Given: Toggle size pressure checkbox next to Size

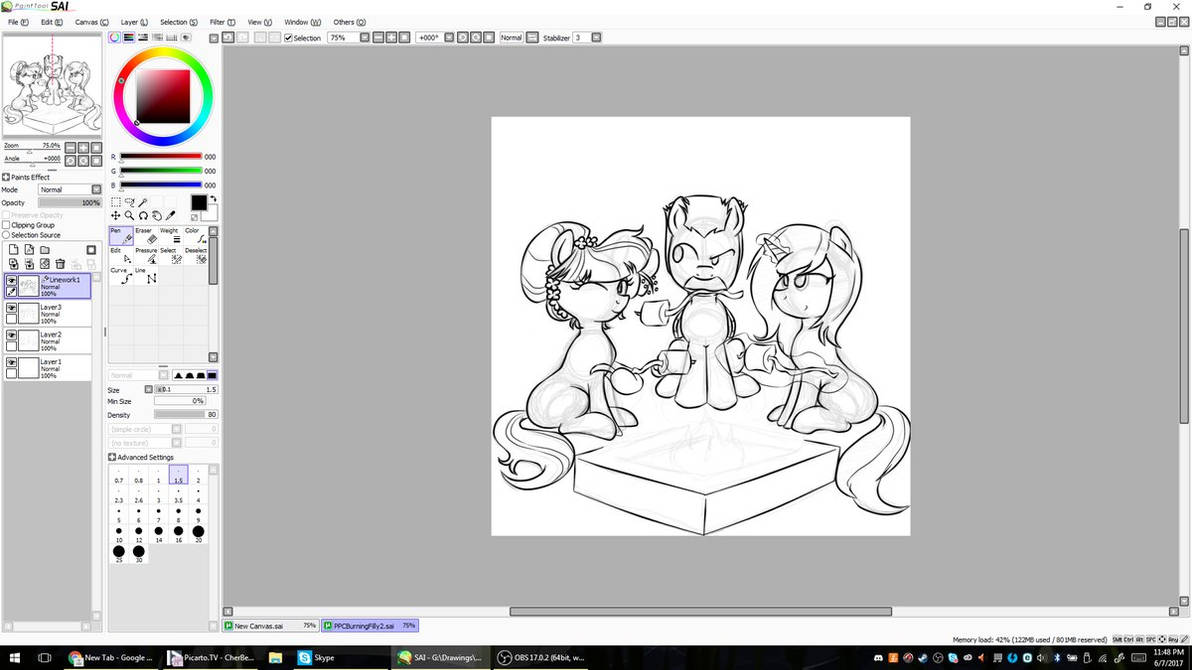Looking at the screenshot, I should (148, 389).
